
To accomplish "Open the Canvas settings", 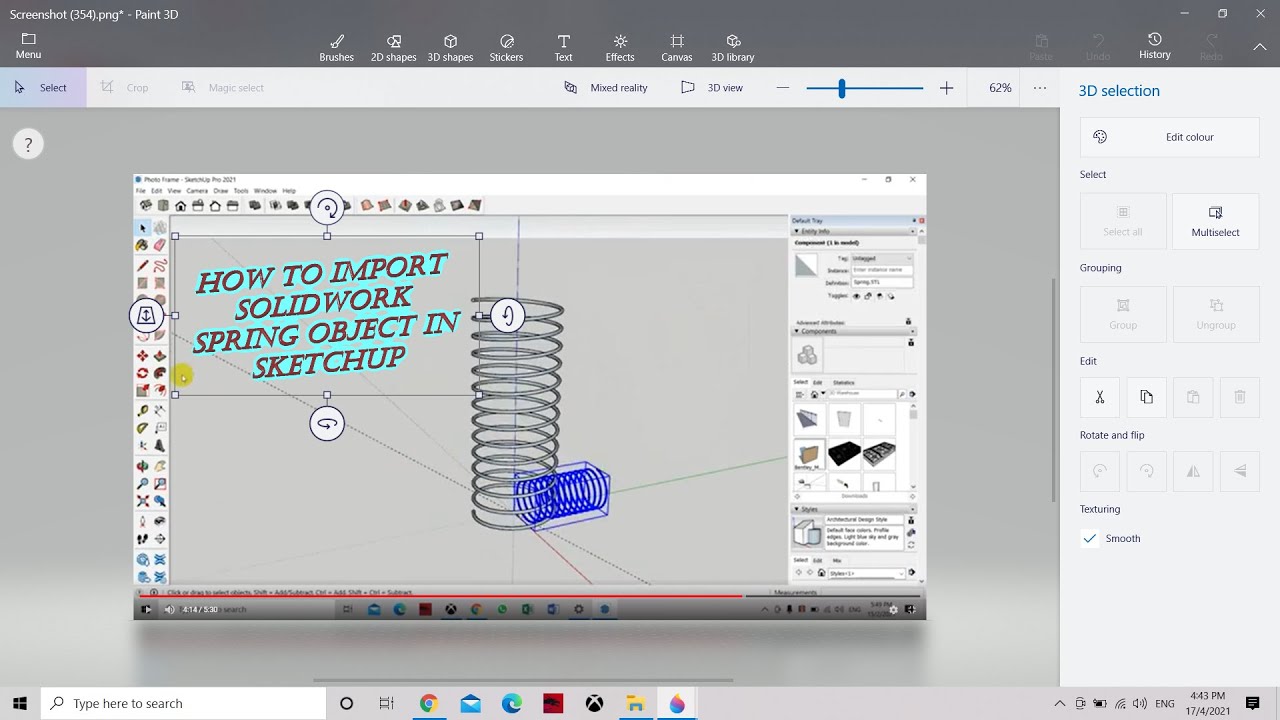I will [677, 47].
